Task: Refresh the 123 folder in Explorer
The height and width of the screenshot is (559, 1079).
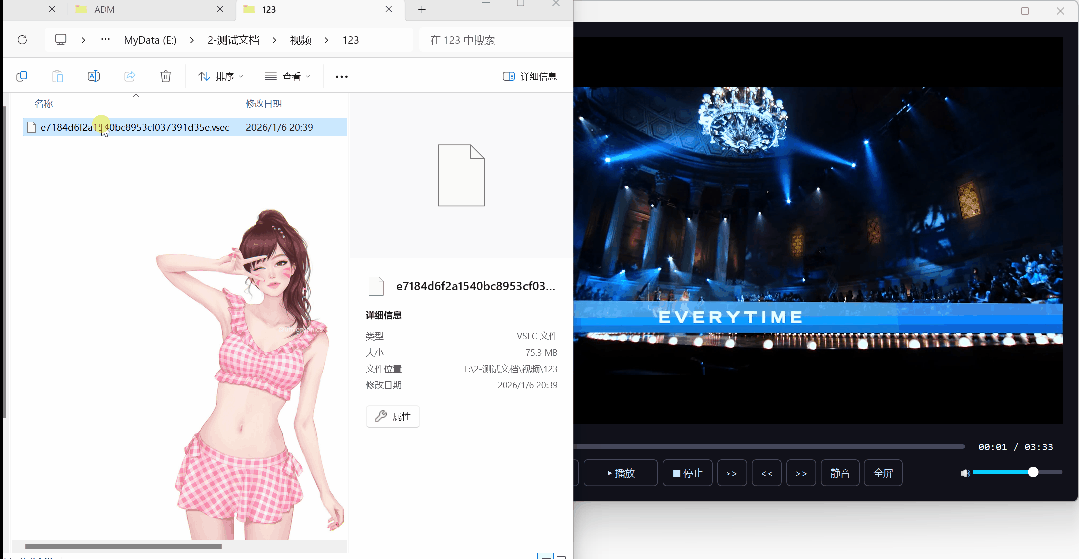Action: coord(22,40)
